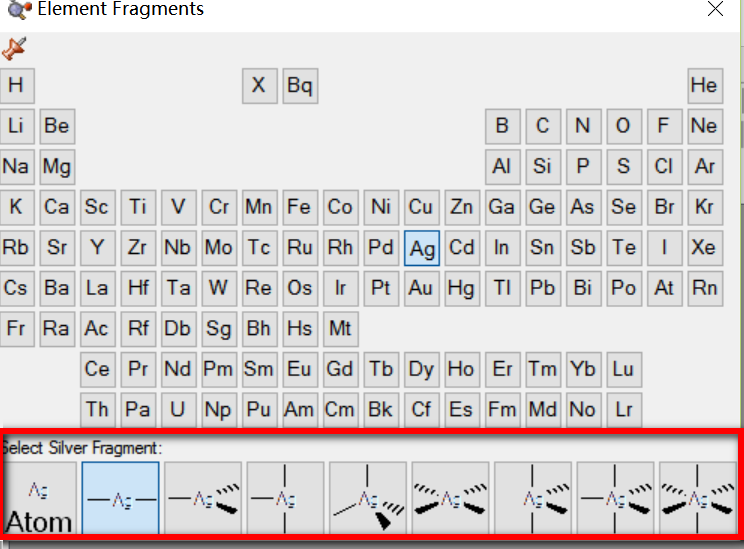
Task: Choose the rightmost silver fragment
Action: (697, 498)
